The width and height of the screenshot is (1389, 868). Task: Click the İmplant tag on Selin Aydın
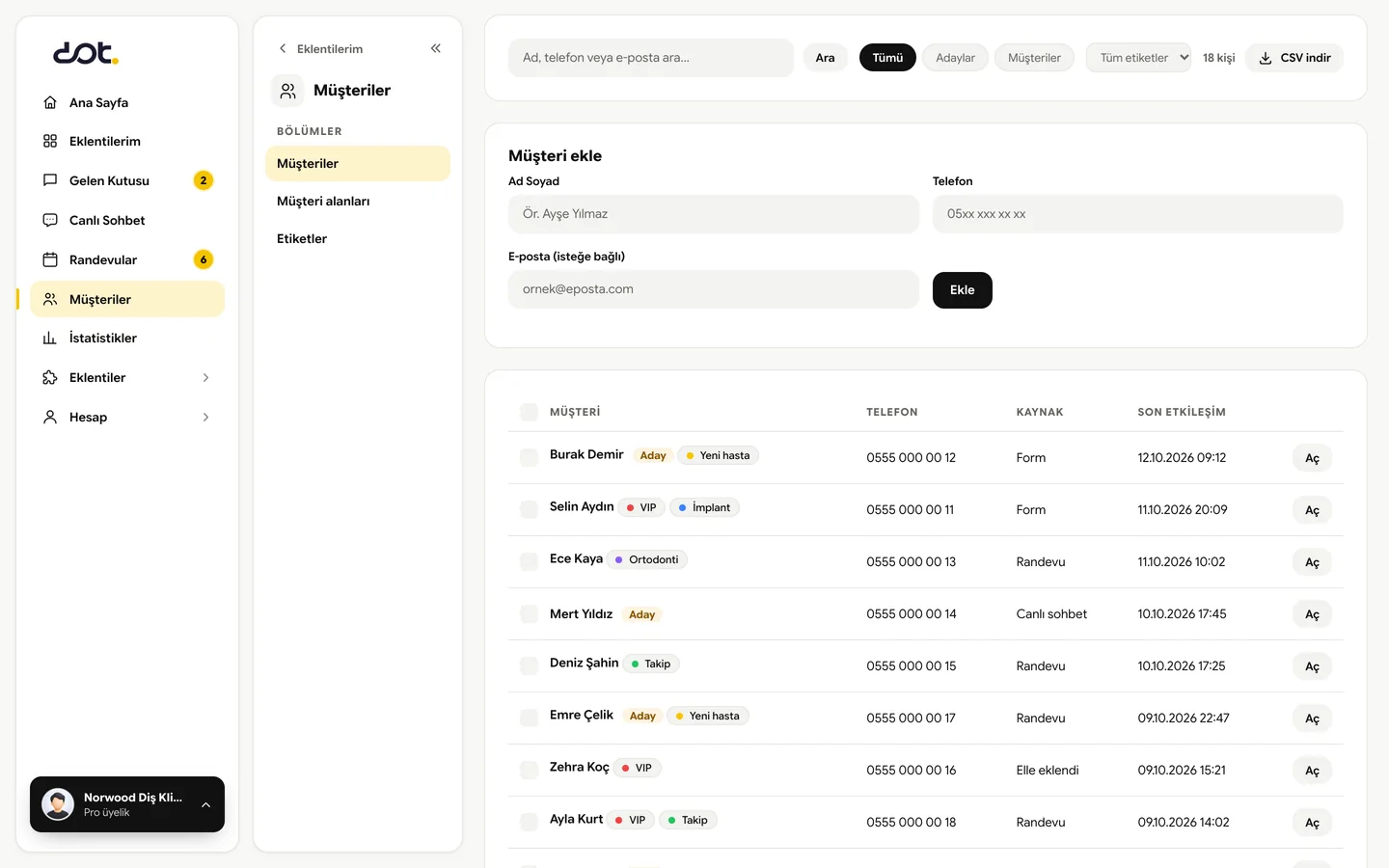[x=704, y=507]
